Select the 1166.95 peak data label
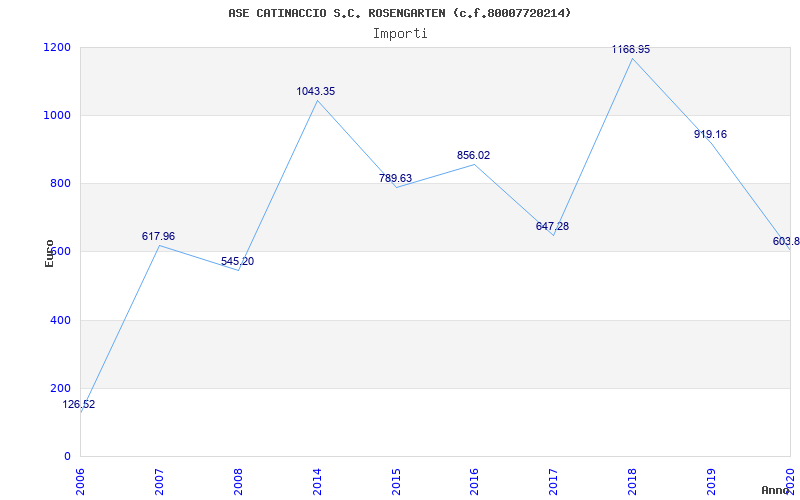This screenshot has height=500, width=800. pyautogui.click(x=631, y=49)
